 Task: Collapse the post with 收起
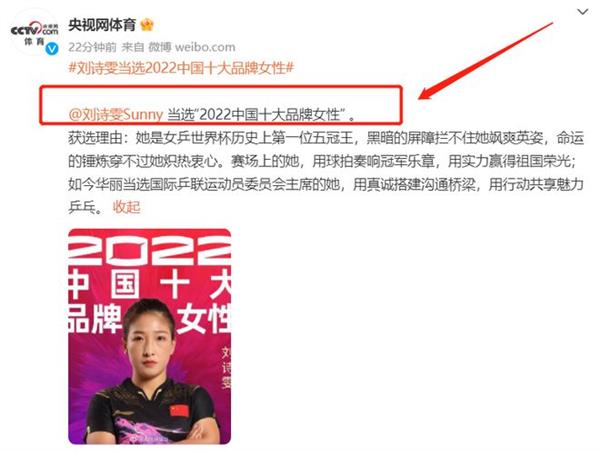point(126,207)
